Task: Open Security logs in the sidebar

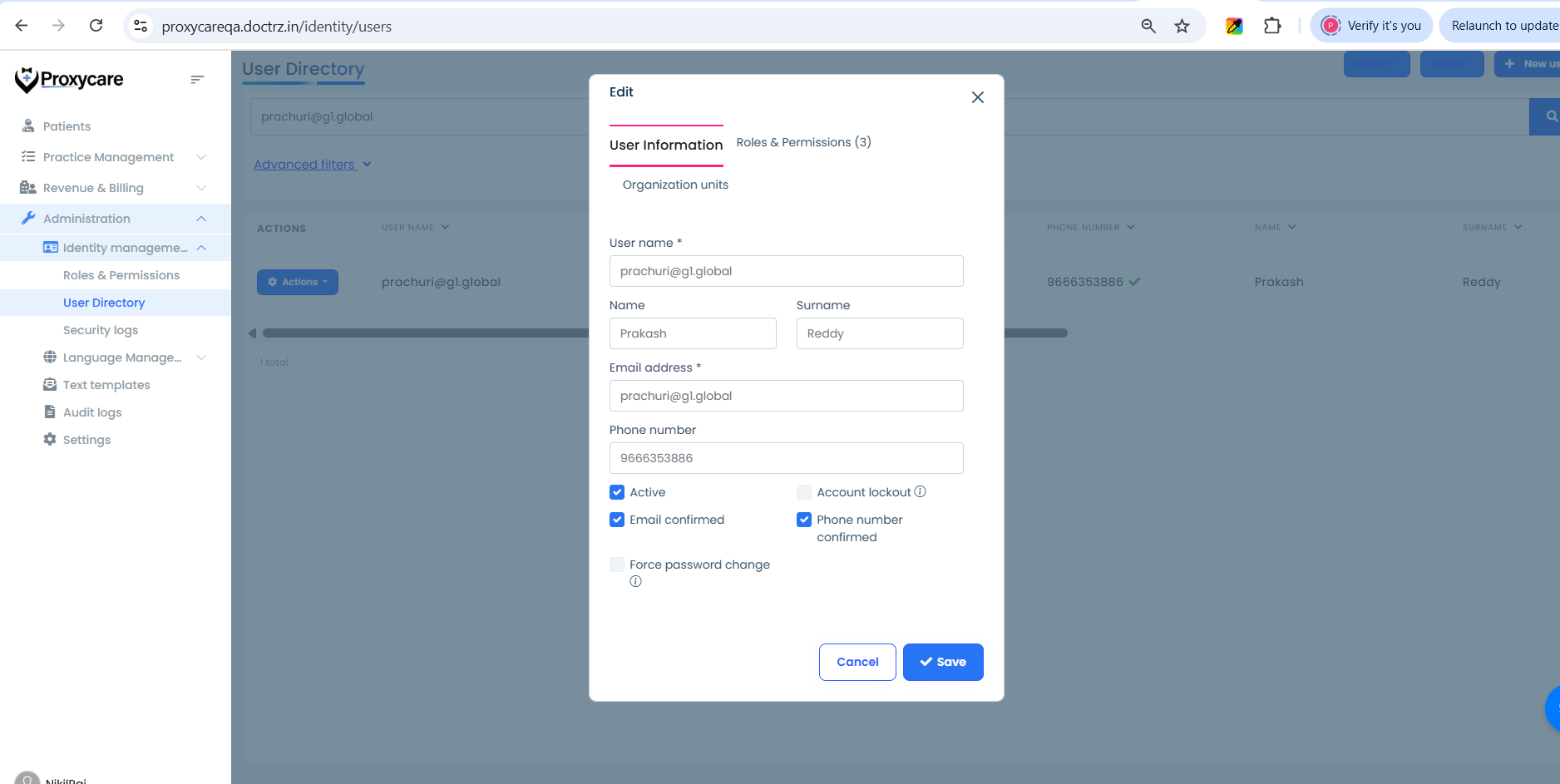Action: point(101,330)
